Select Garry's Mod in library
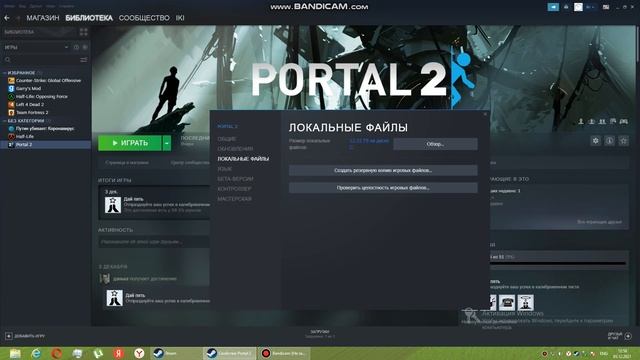Screen dimensions: 640x360 [24, 89]
